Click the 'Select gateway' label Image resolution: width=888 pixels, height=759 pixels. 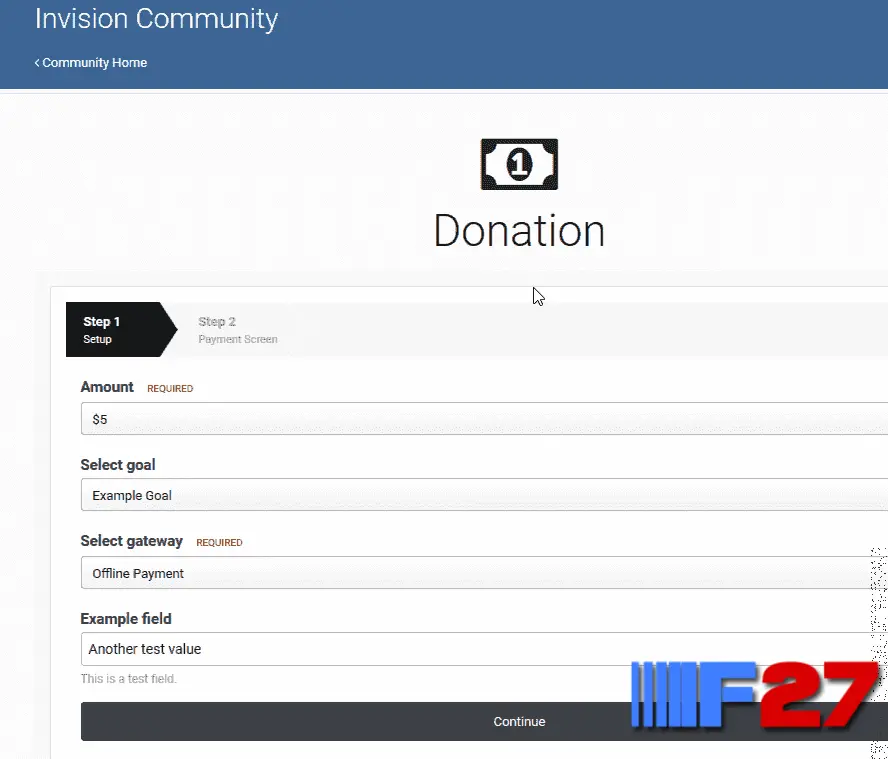(131, 541)
